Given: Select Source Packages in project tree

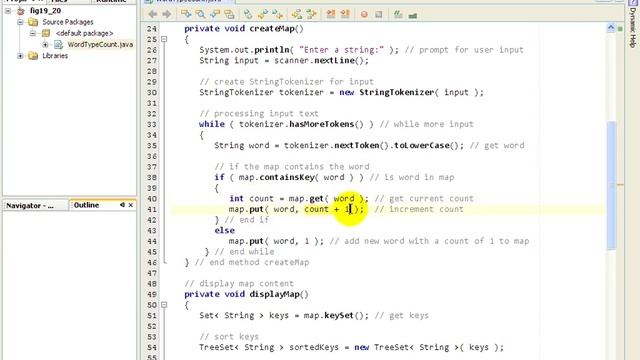Looking at the screenshot, I should click(68, 22).
